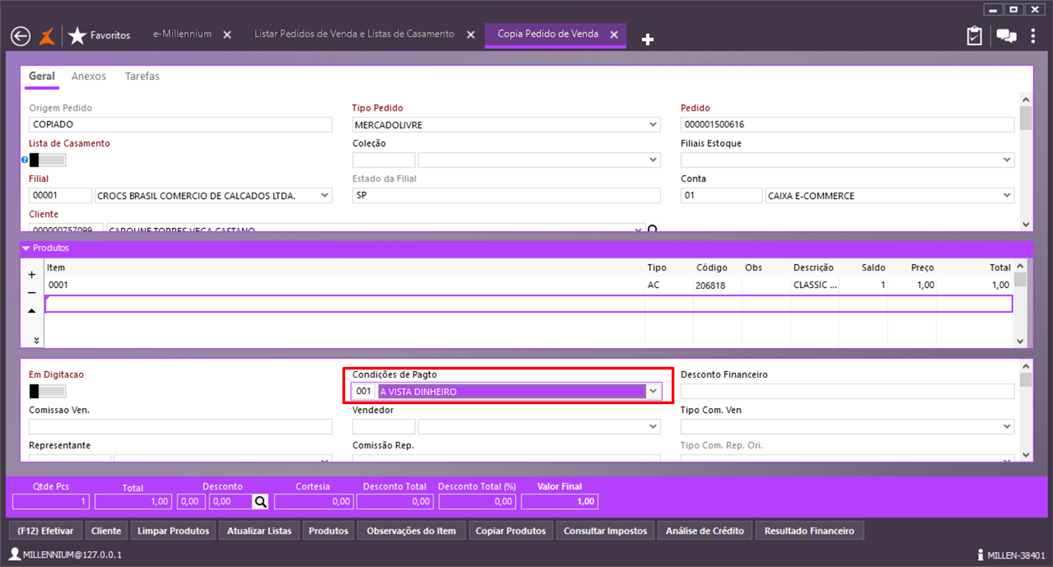Click the Desconto Financeiro field
The height and width of the screenshot is (567, 1053).
pos(847,391)
